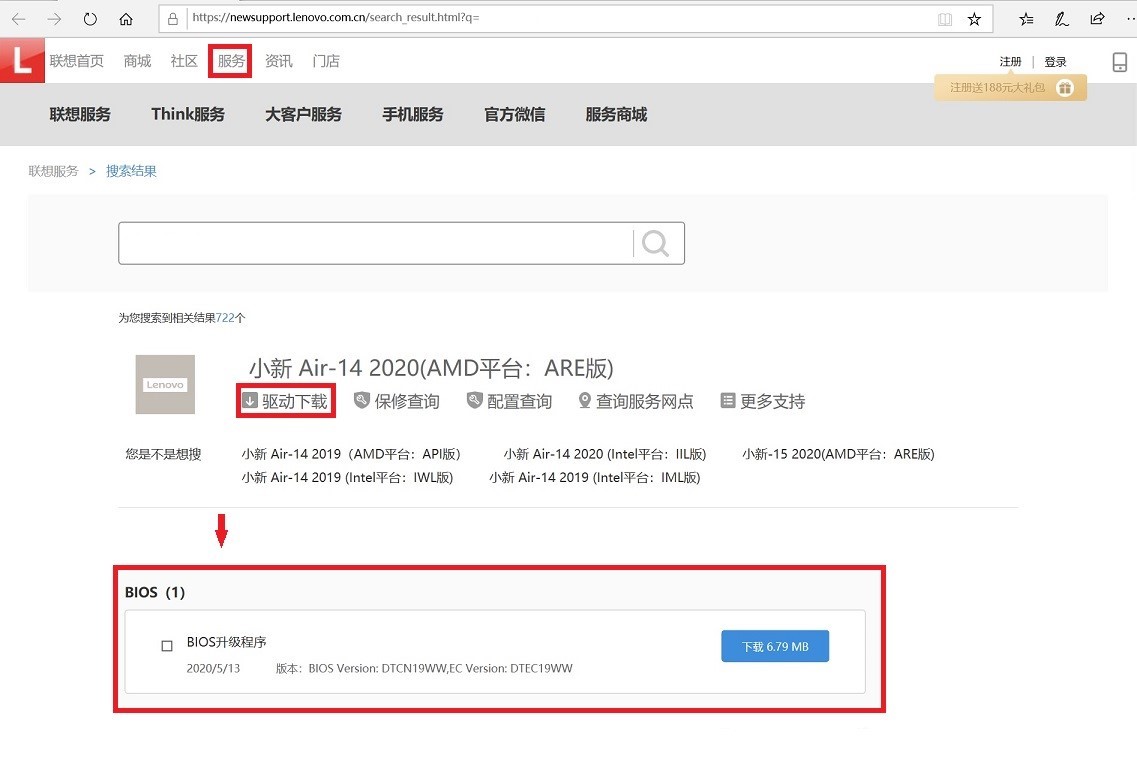Open 服务 in top navigation
Image resolution: width=1137 pixels, height=757 pixels.
coord(231,61)
